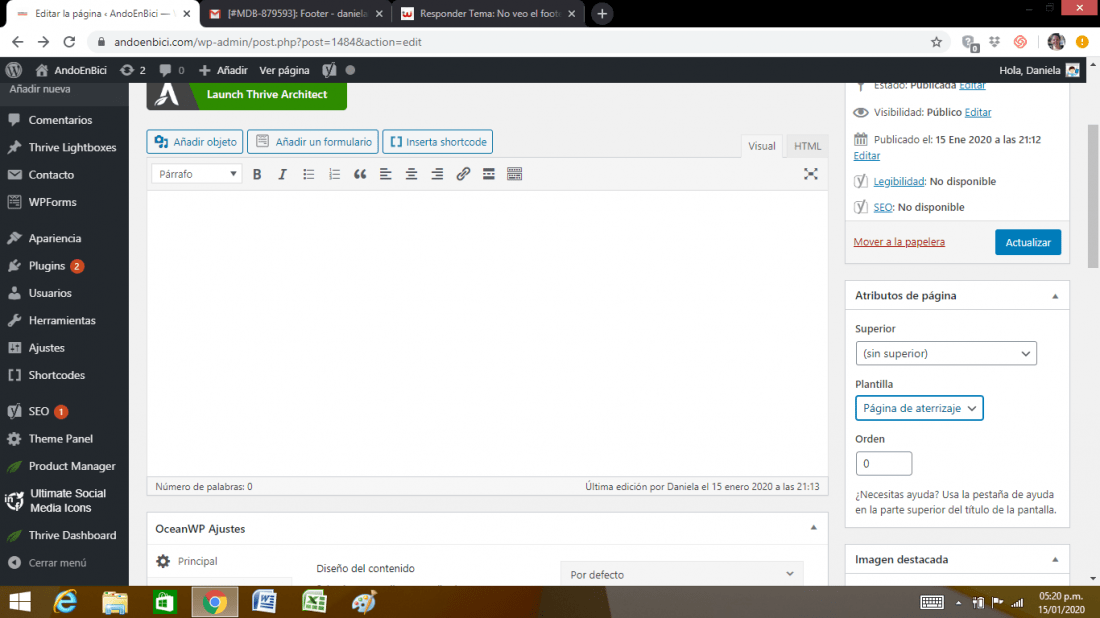Insert a numbered list
1100x618 pixels.
point(334,174)
